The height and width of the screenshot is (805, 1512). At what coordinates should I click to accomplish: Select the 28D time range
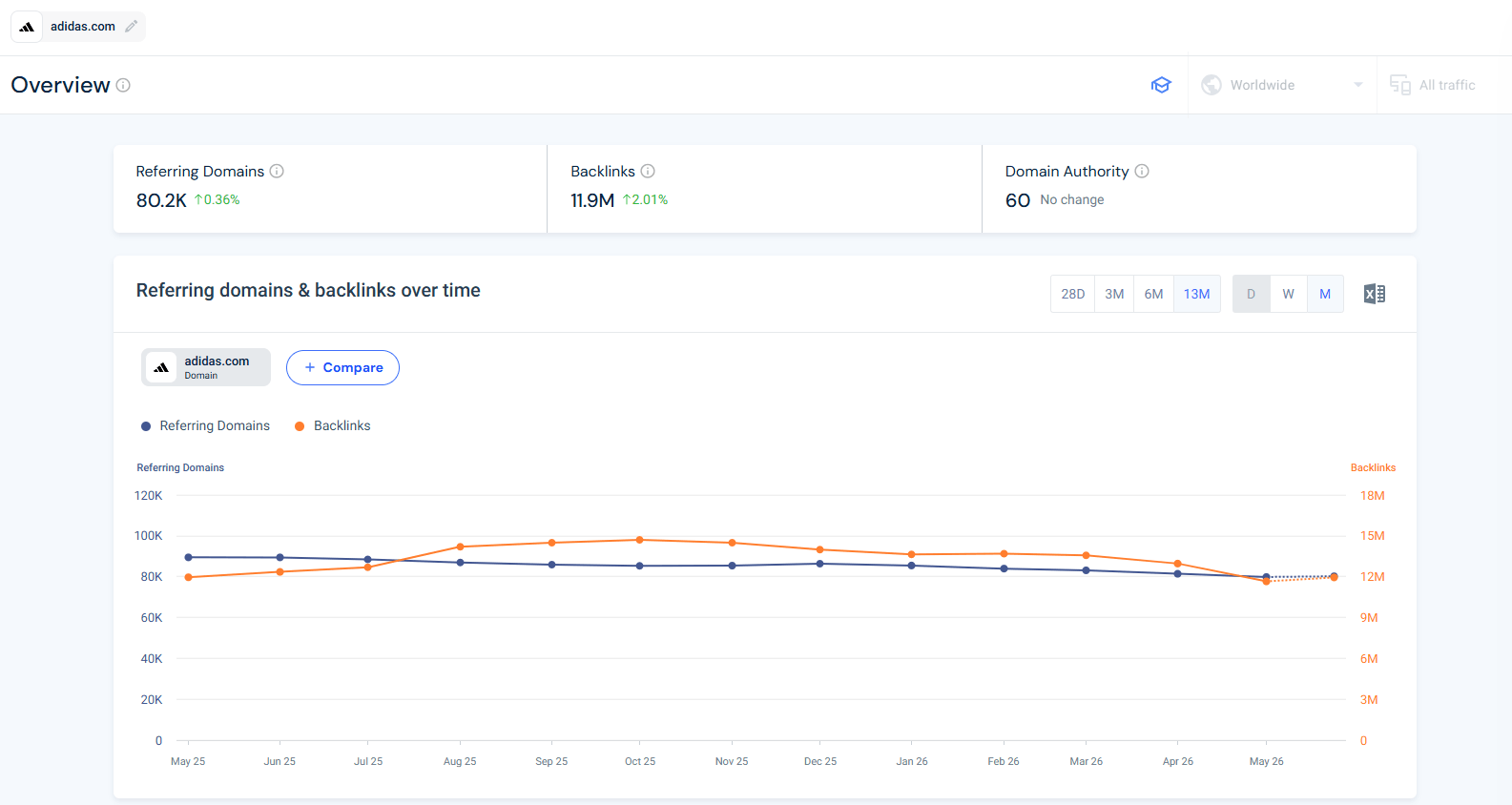point(1073,294)
